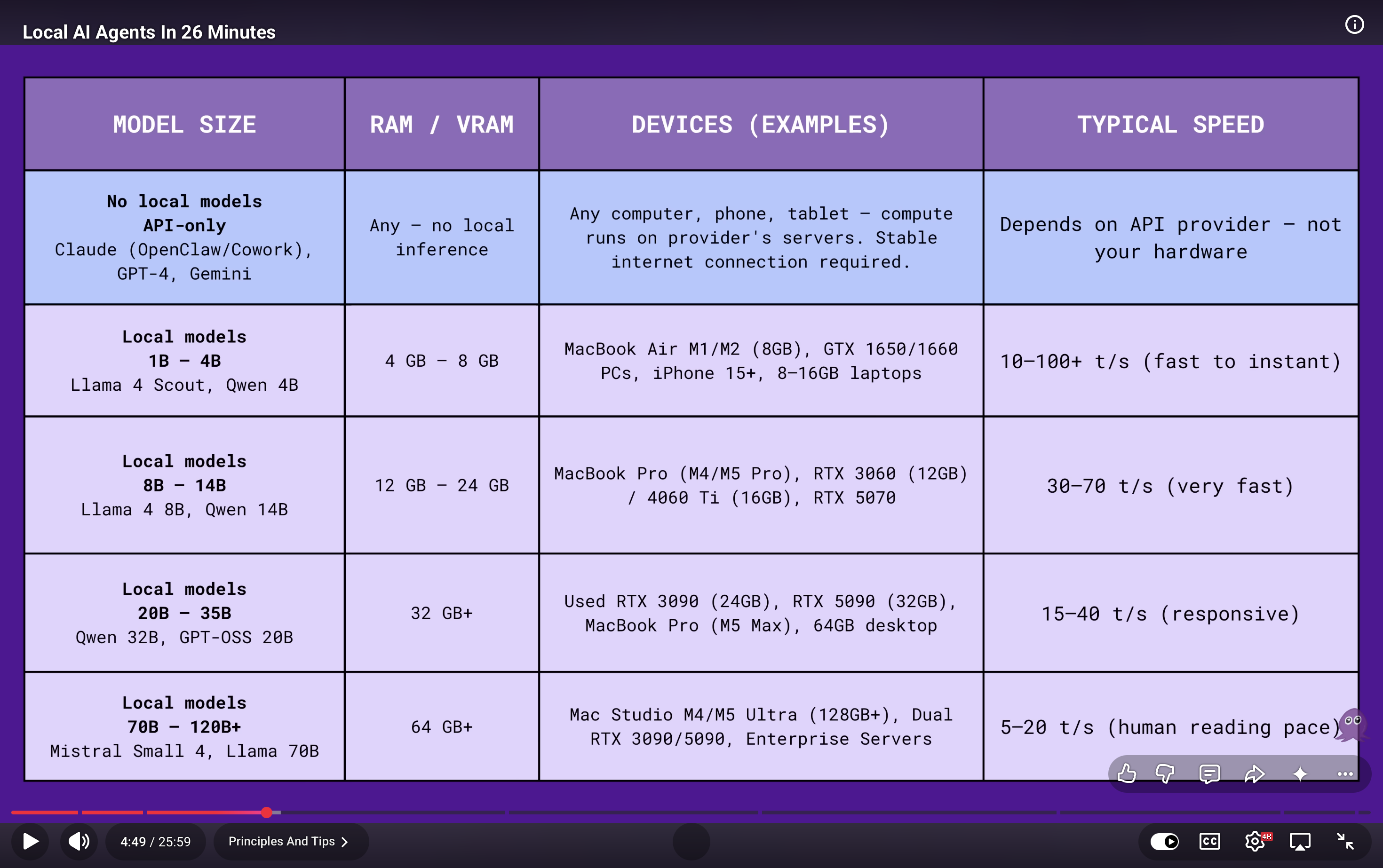Dislike the video with thumbs down
The image size is (1383, 868).
click(1165, 774)
